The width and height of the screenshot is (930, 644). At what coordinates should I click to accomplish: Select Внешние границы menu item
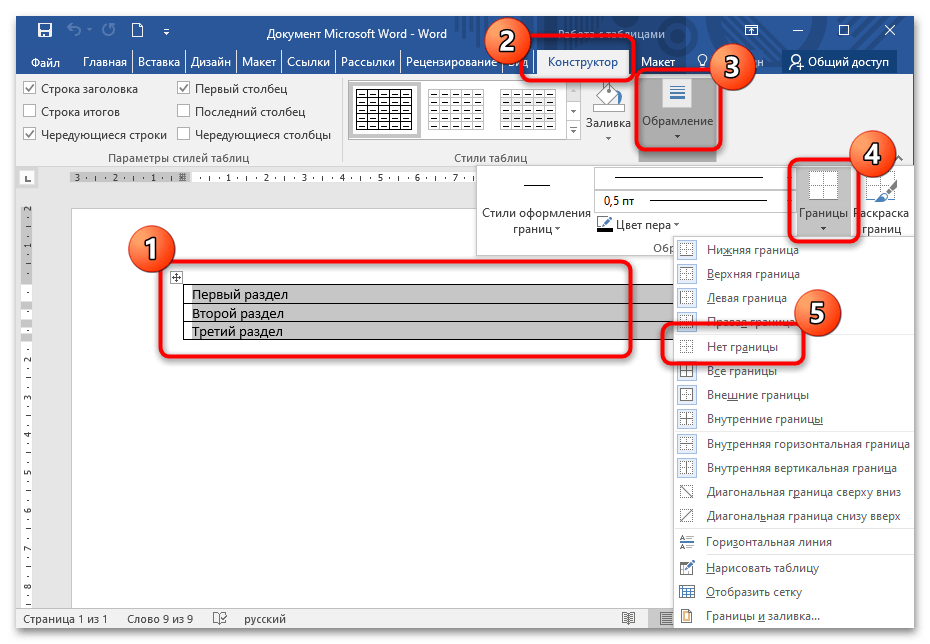[794, 395]
